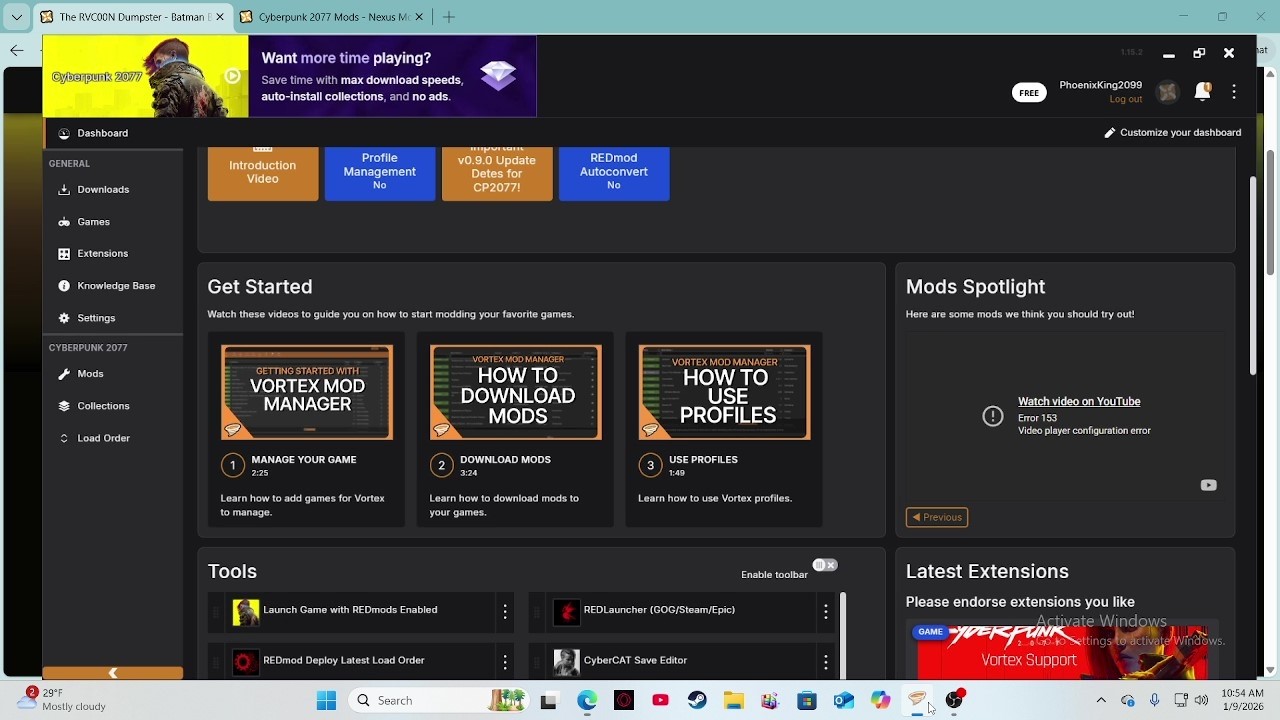Open the browser tab list dropdown arrow
This screenshot has height=720, width=1280.
pyautogui.click(x=16, y=17)
